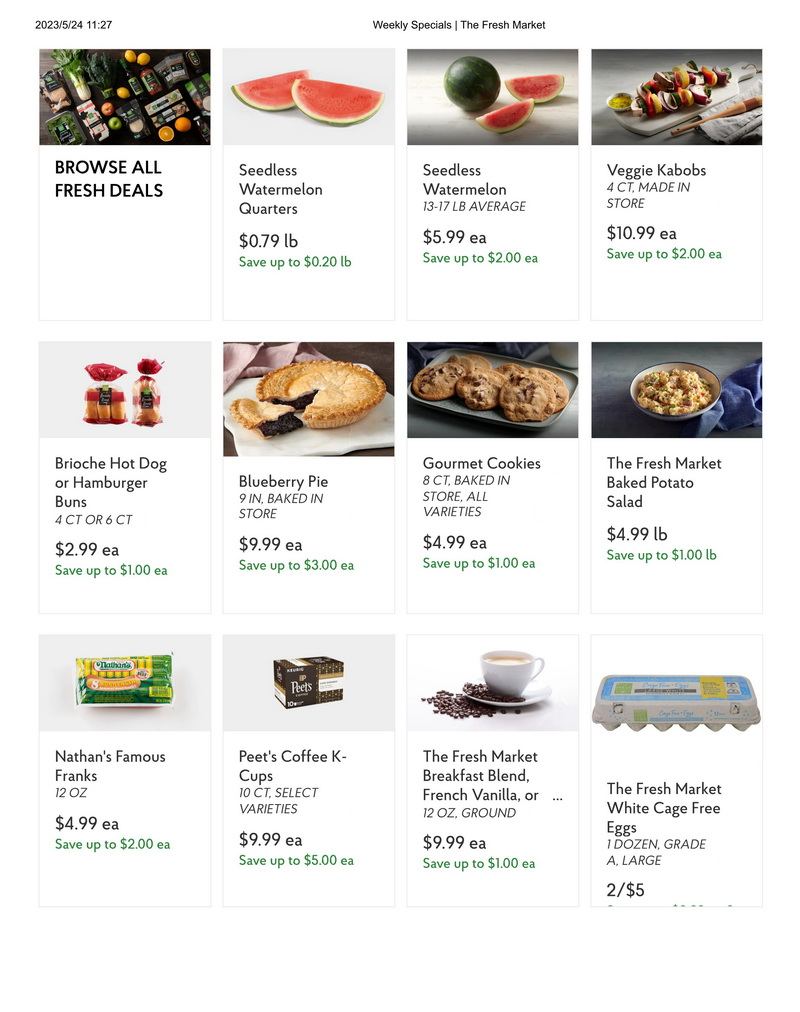The image size is (800, 1012).
Task: Open the Nathan's Famous Franks package image
Action: tap(125, 683)
